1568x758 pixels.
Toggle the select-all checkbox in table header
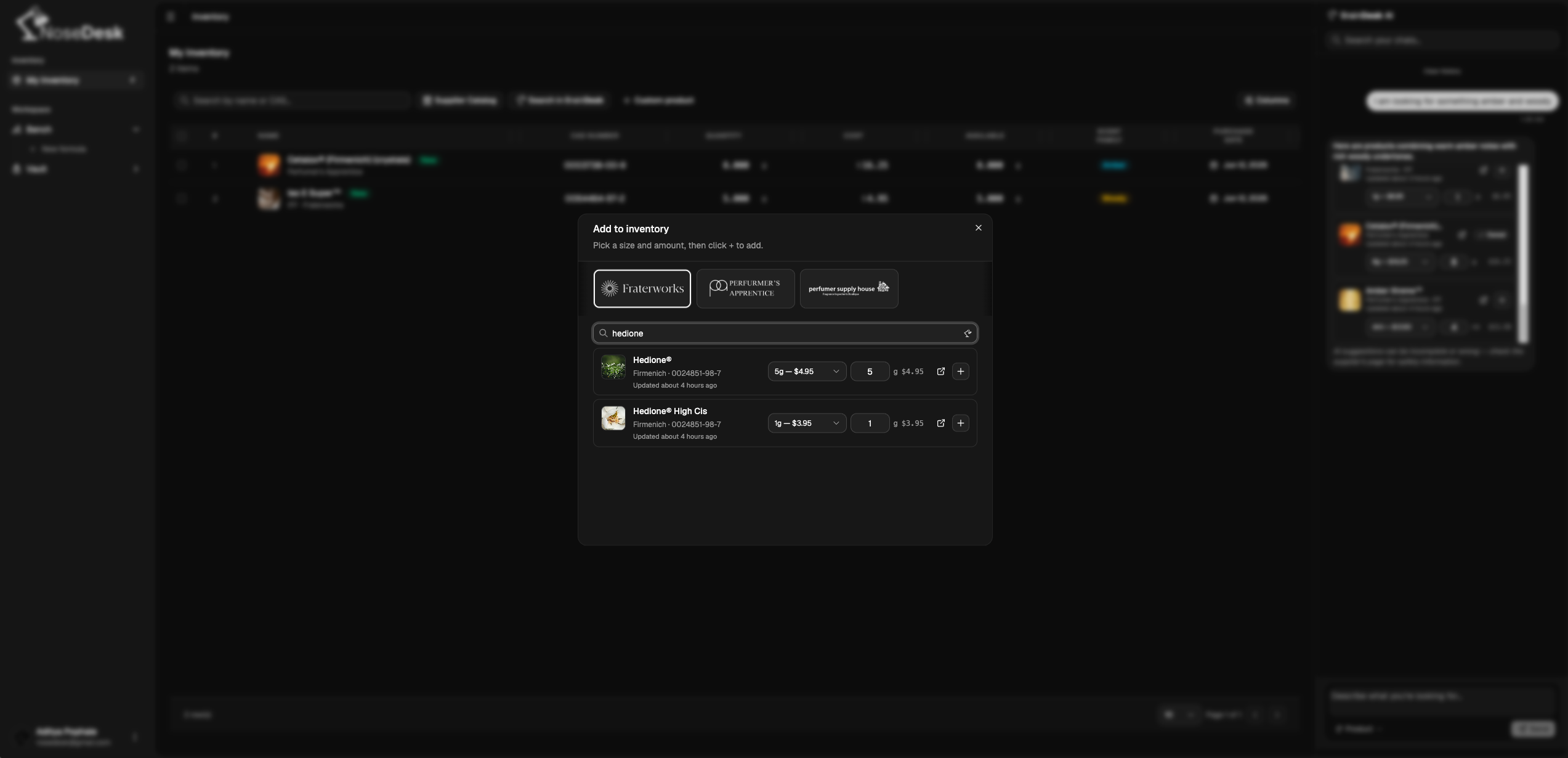(x=180, y=136)
